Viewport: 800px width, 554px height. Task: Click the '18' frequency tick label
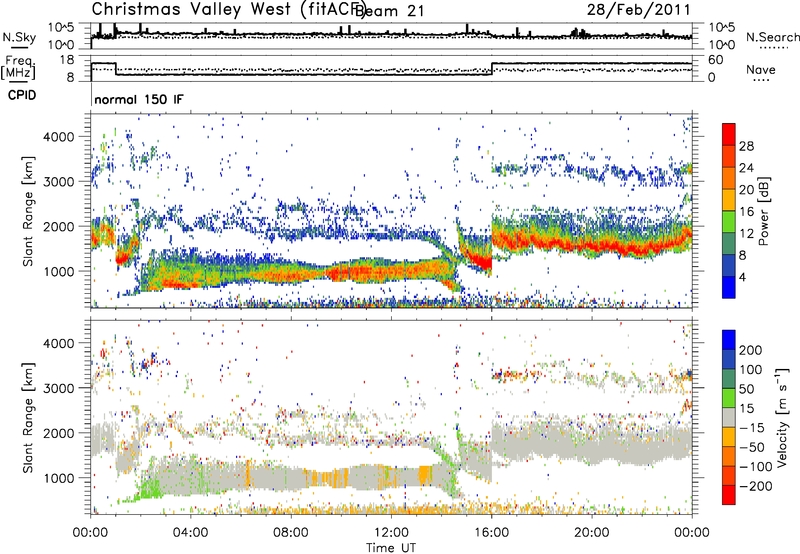[x=66, y=60]
